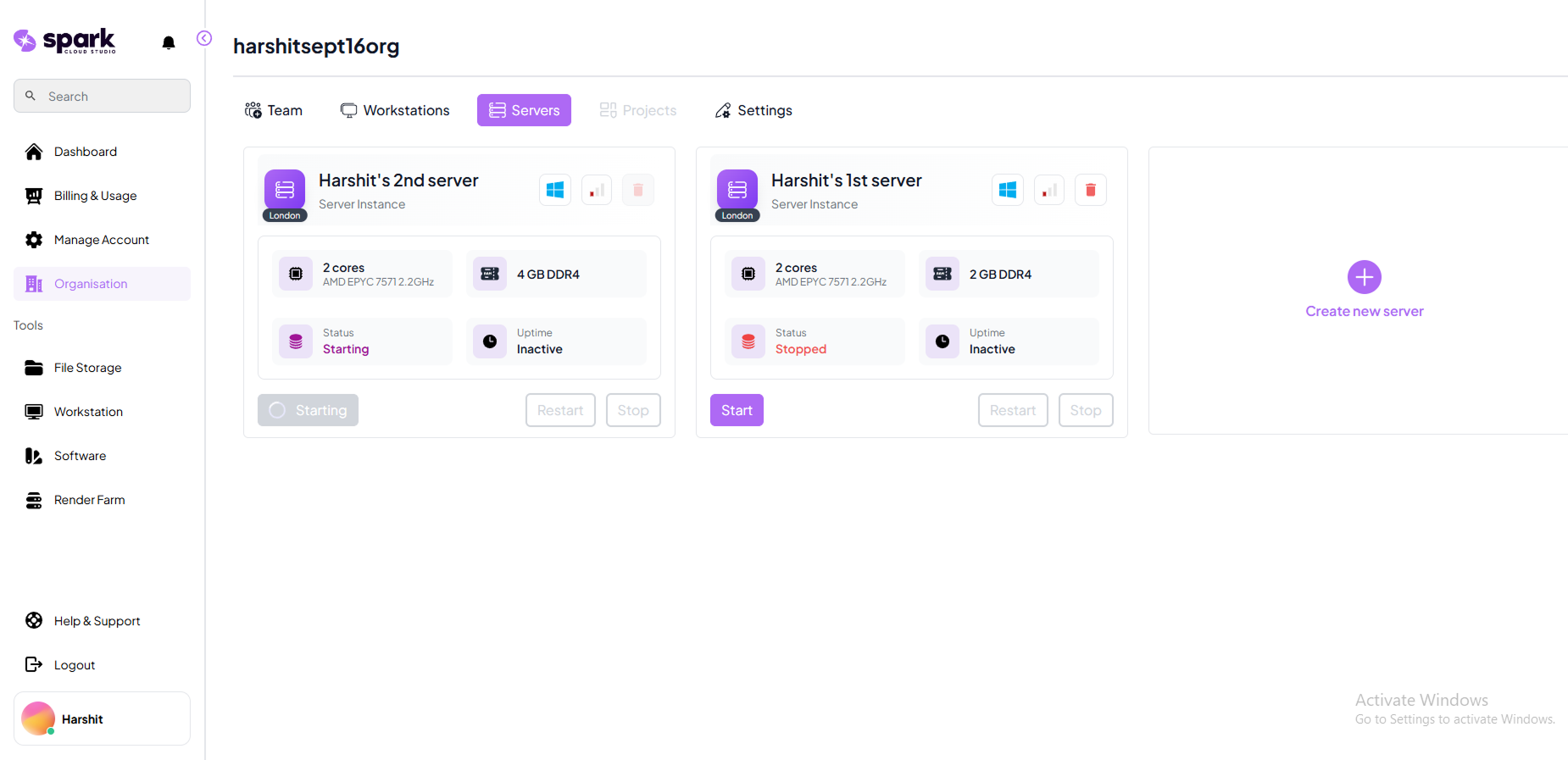Focus the sidebar Search field

pos(102,96)
